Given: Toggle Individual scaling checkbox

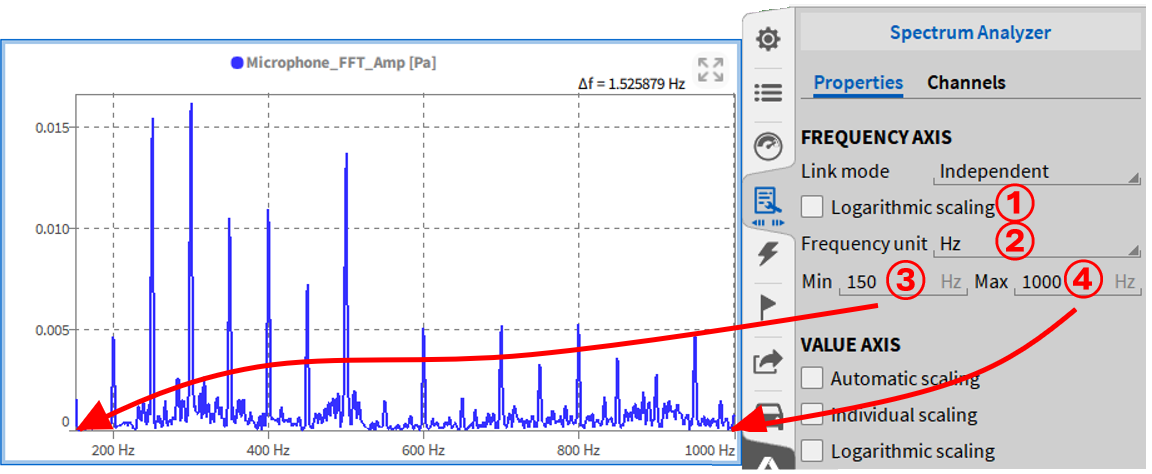Looking at the screenshot, I should pyautogui.click(x=812, y=414).
